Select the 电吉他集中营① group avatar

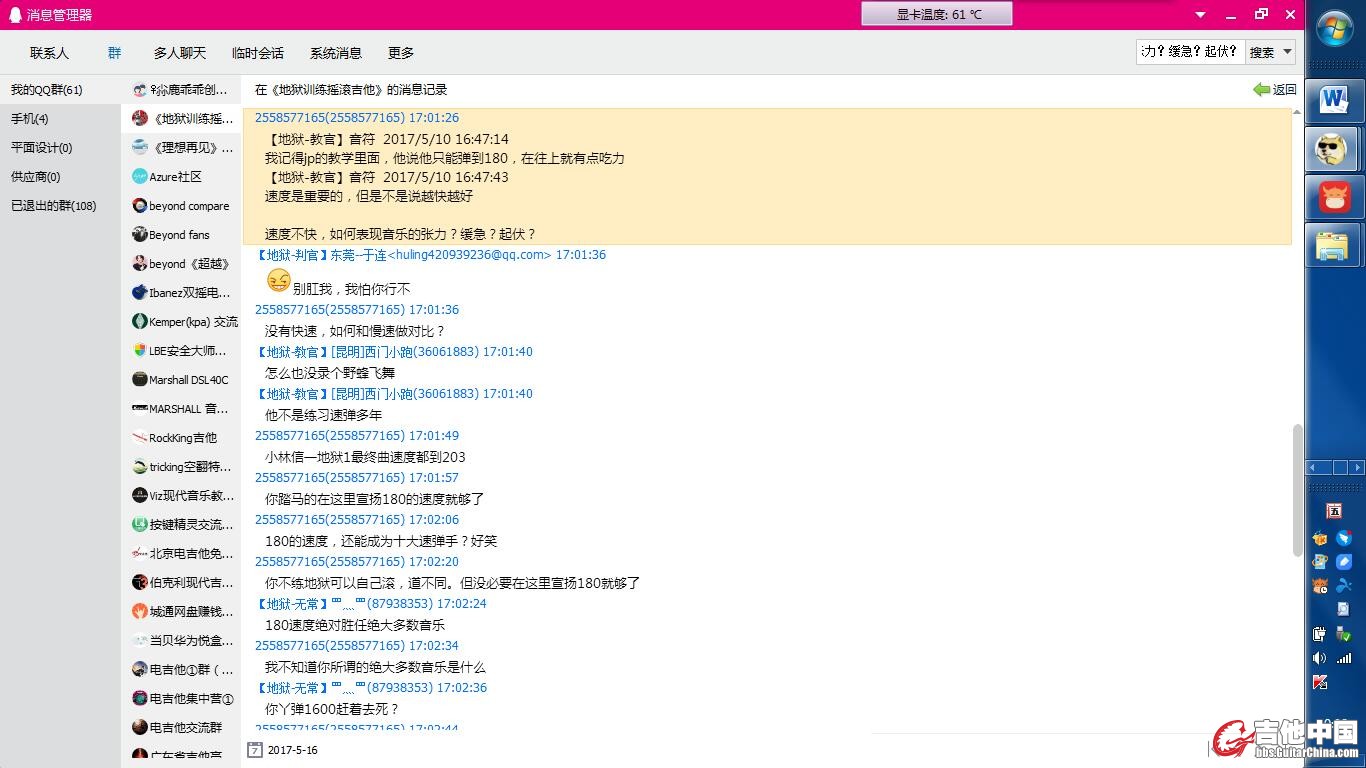click(140, 699)
